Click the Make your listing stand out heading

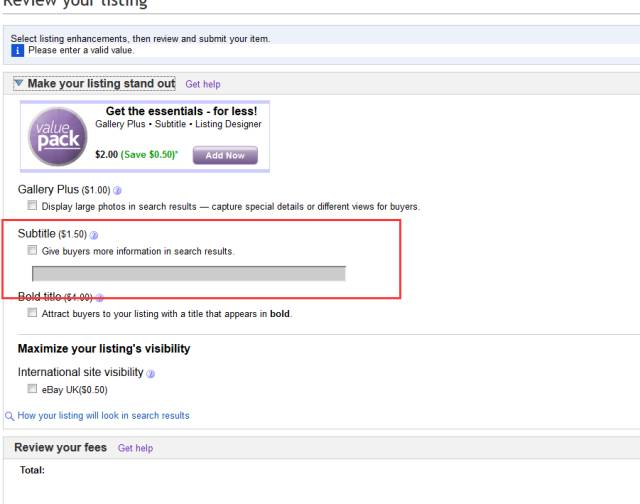101,84
